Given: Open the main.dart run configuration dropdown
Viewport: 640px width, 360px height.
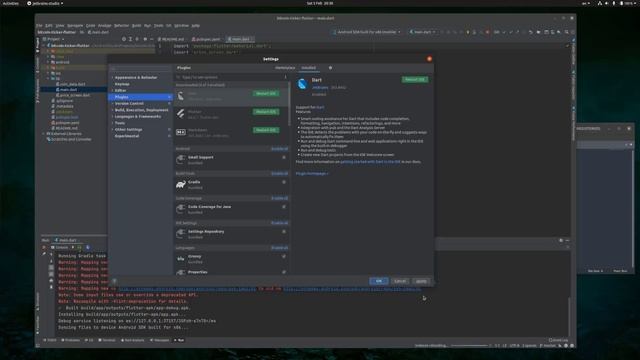Looking at the screenshot, I should point(422,32).
